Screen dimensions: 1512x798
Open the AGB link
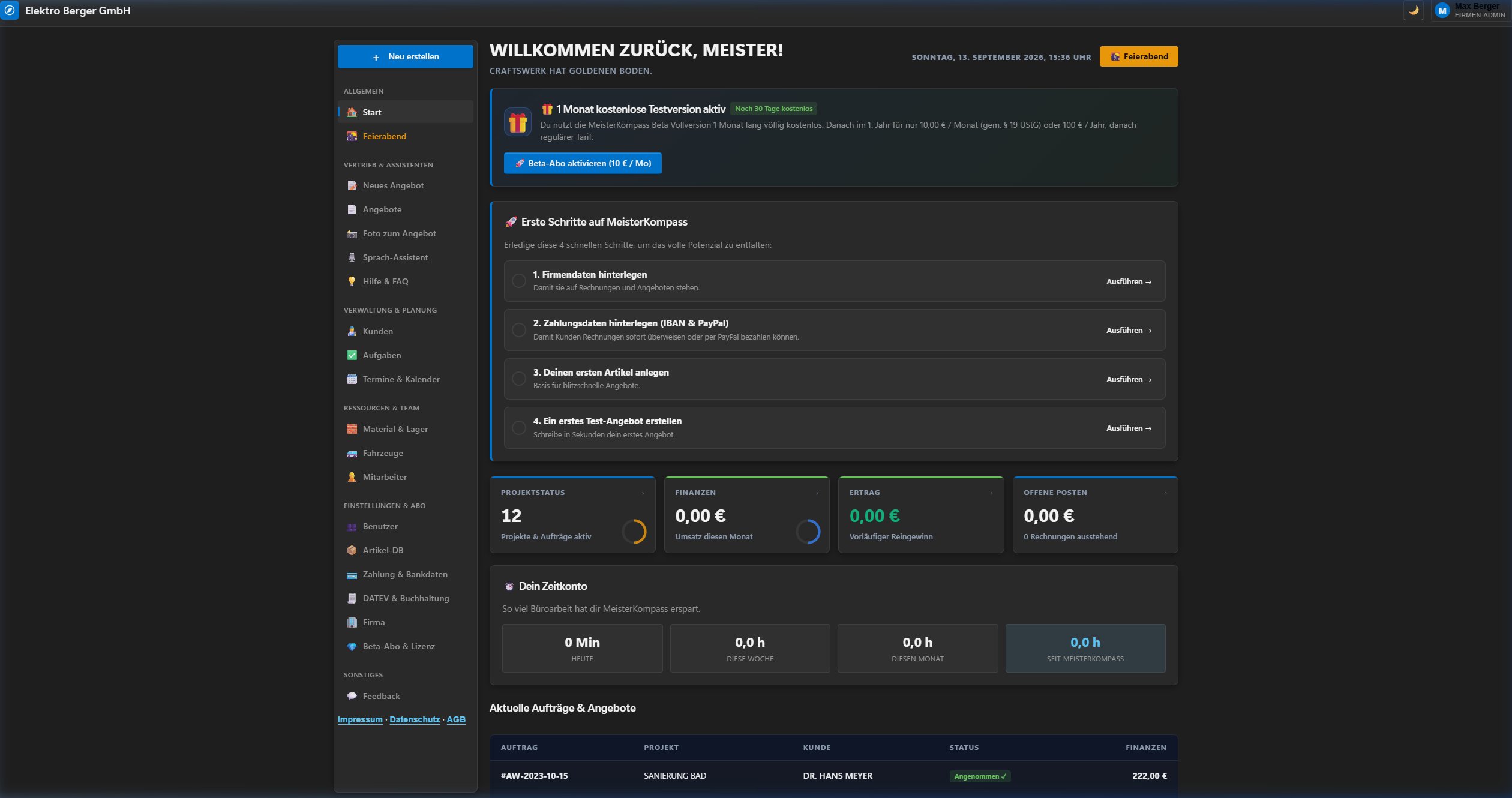click(456, 719)
